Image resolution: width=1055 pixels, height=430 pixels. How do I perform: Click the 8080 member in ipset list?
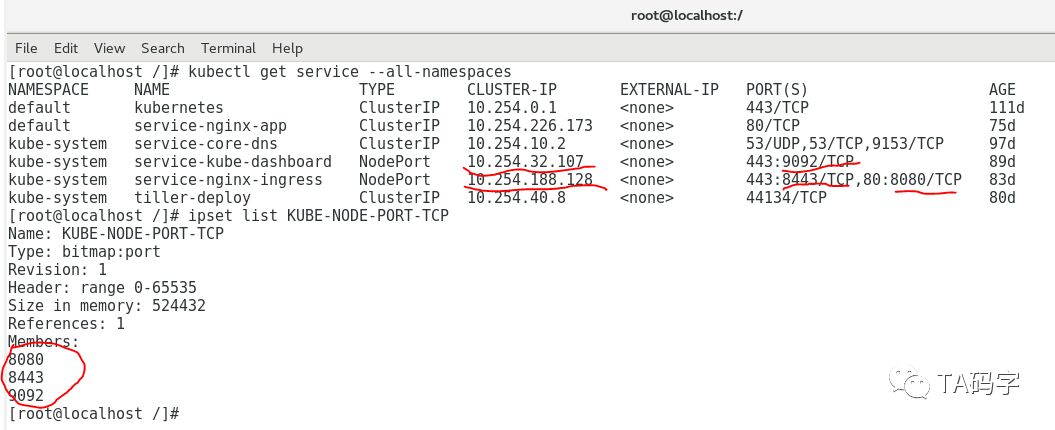(26, 359)
